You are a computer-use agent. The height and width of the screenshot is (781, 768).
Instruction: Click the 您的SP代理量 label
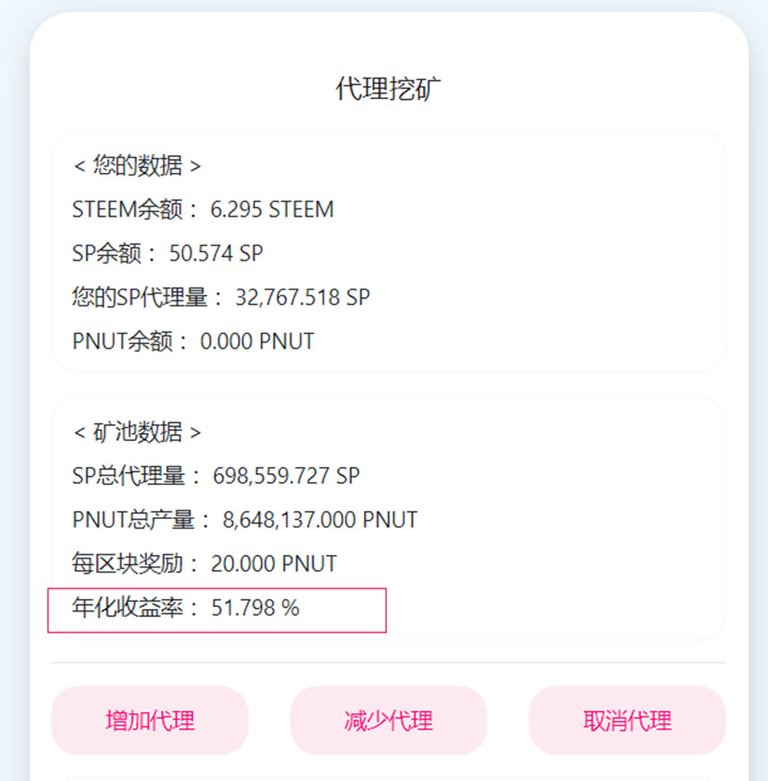pos(147,297)
